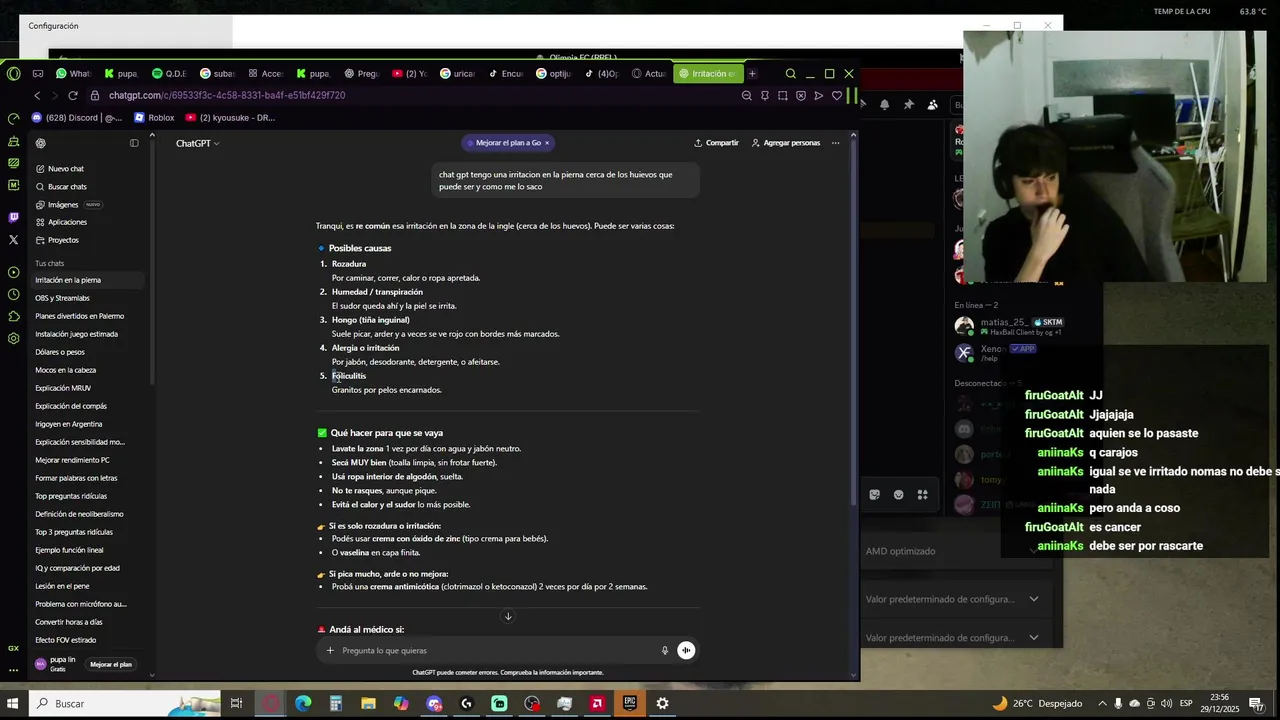Open the history clock icon in the Opera sidebar
The height and width of the screenshot is (720, 1280).
(x=13, y=294)
